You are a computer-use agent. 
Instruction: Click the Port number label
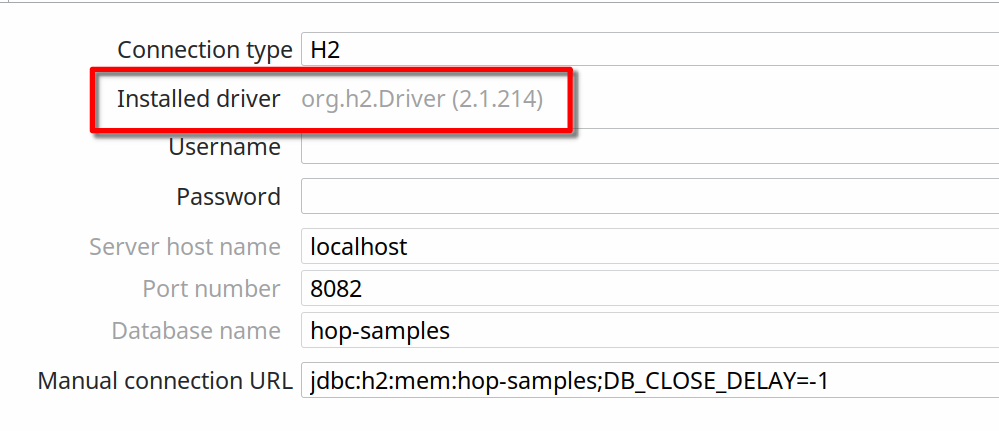pyautogui.click(x=211, y=289)
